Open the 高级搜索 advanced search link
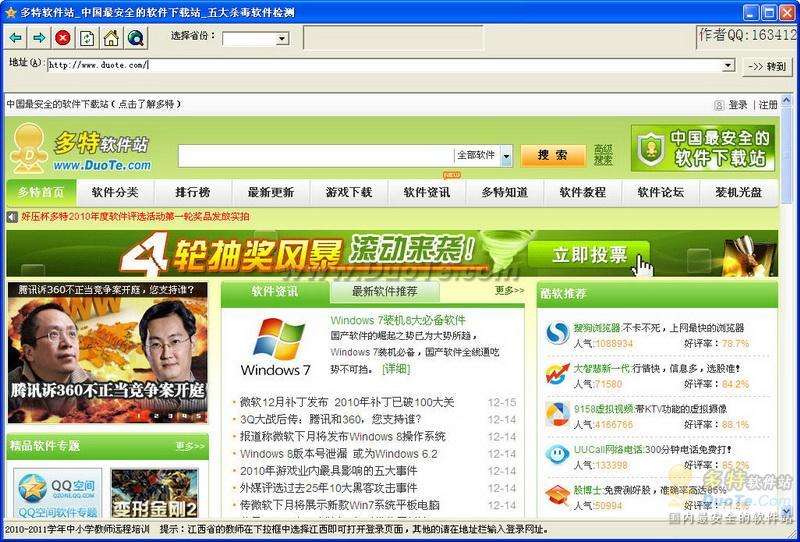 point(603,155)
